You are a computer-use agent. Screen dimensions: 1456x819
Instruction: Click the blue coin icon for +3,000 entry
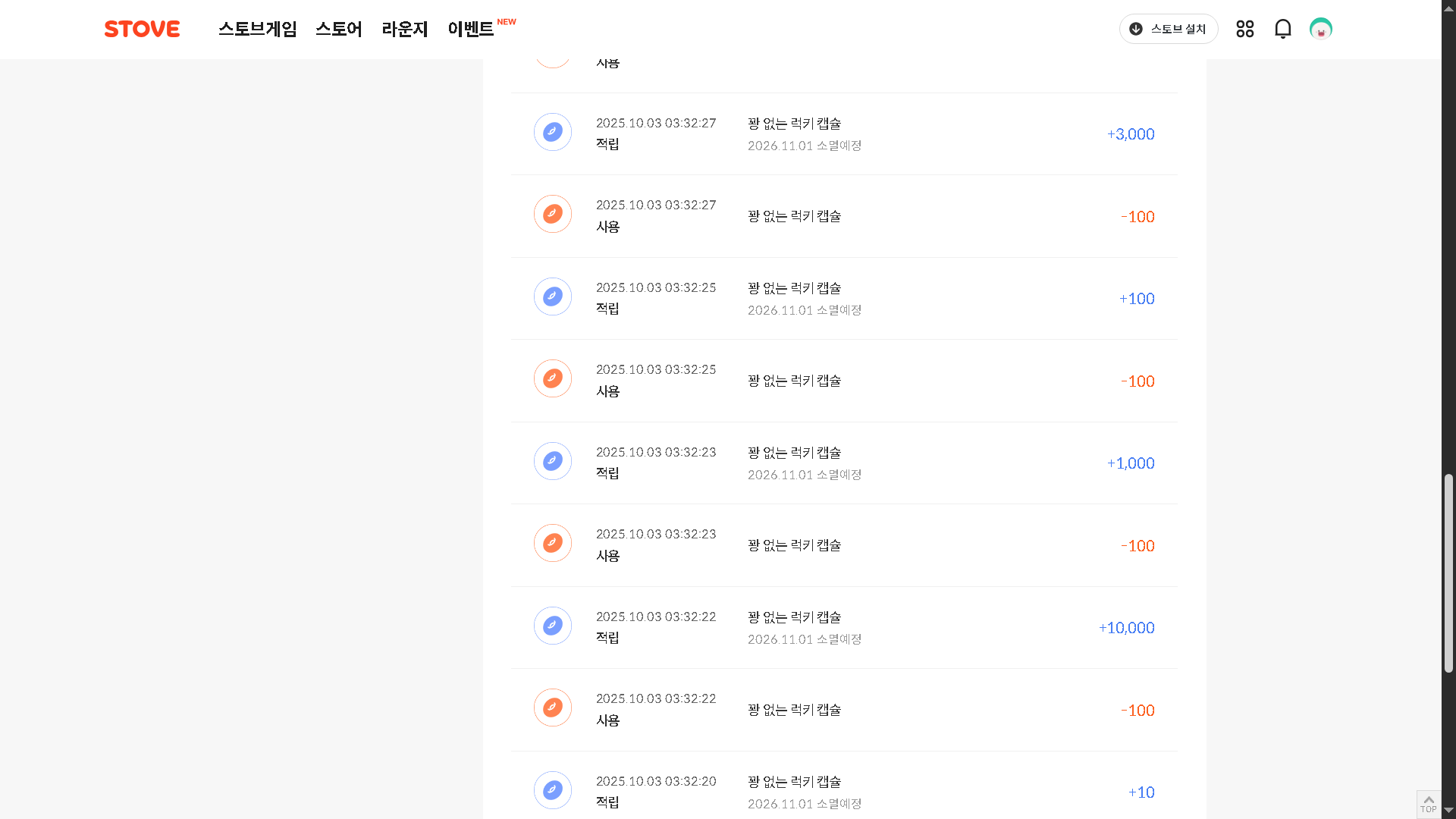(x=553, y=132)
